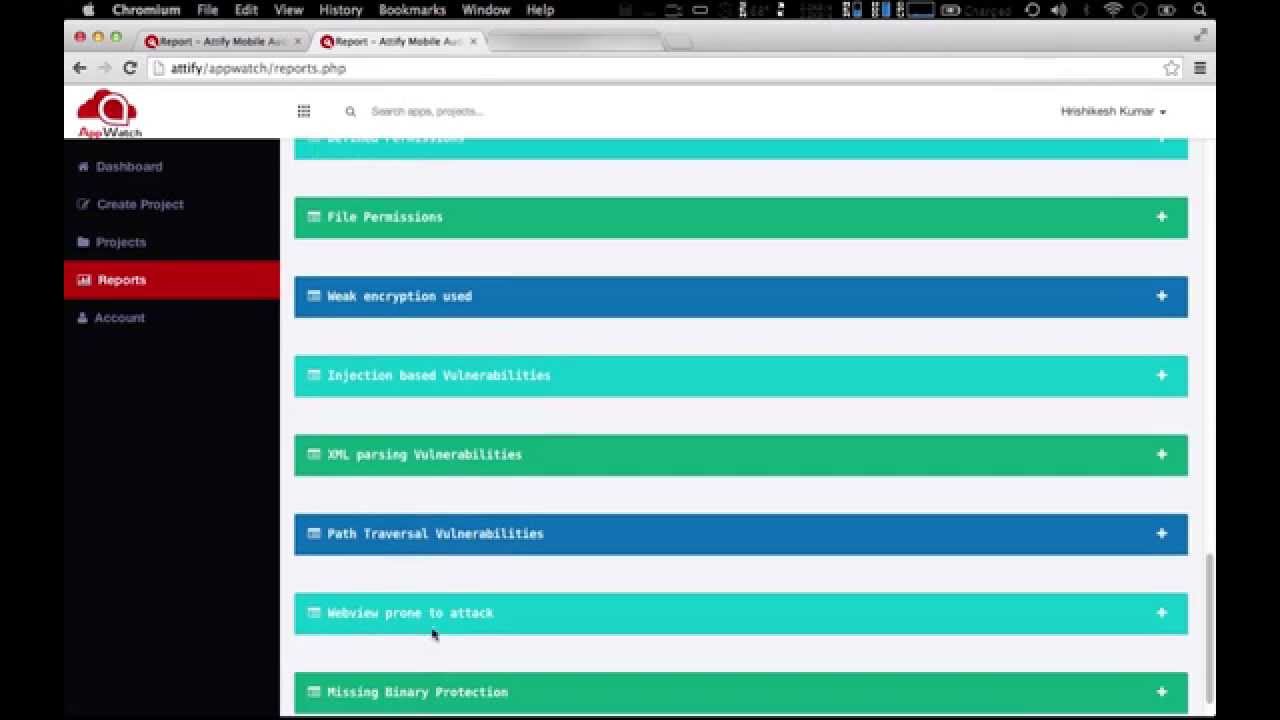This screenshot has width=1280, height=720.
Task: Focus the Search apps, projects field
Action: pyautogui.click(x=427, y=111)
